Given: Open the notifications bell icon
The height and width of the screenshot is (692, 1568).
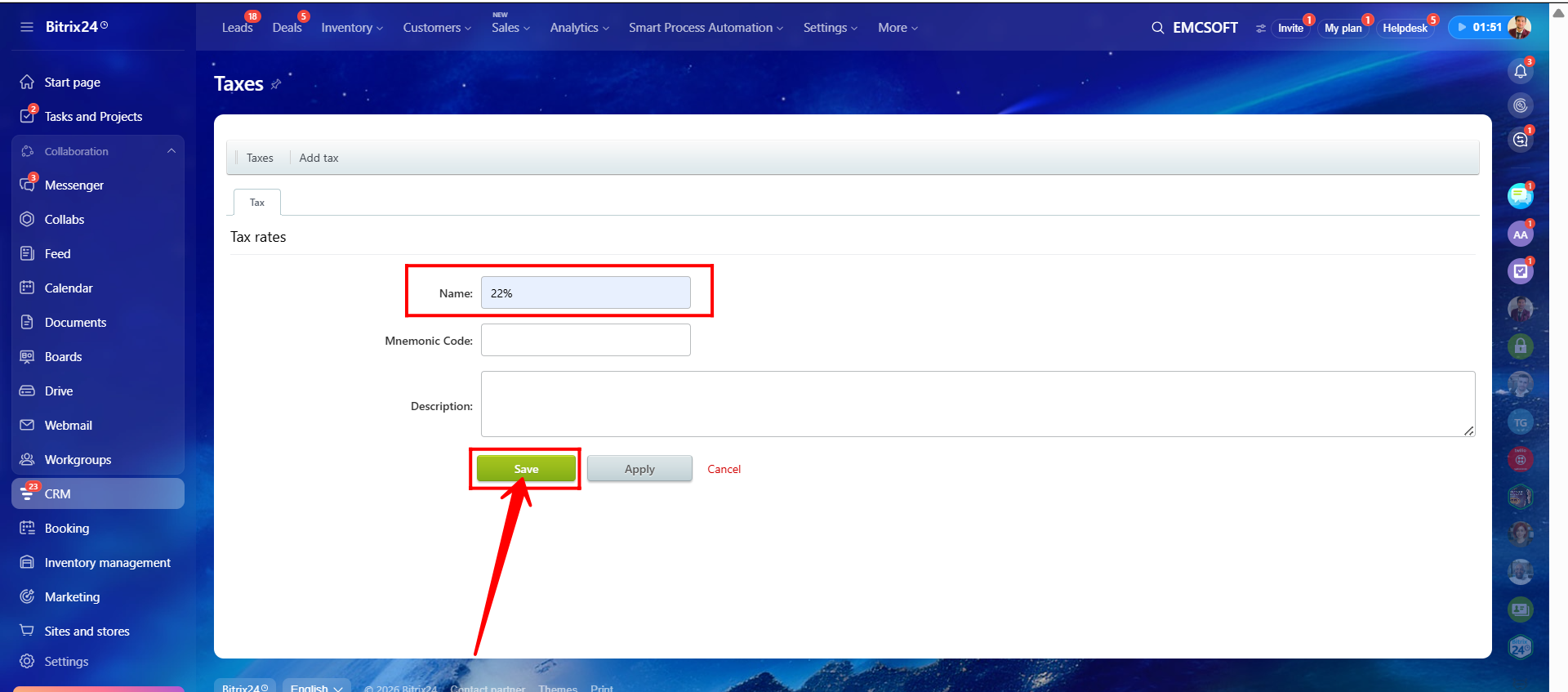Looking at the screenshot, I should coord(1520,71).
